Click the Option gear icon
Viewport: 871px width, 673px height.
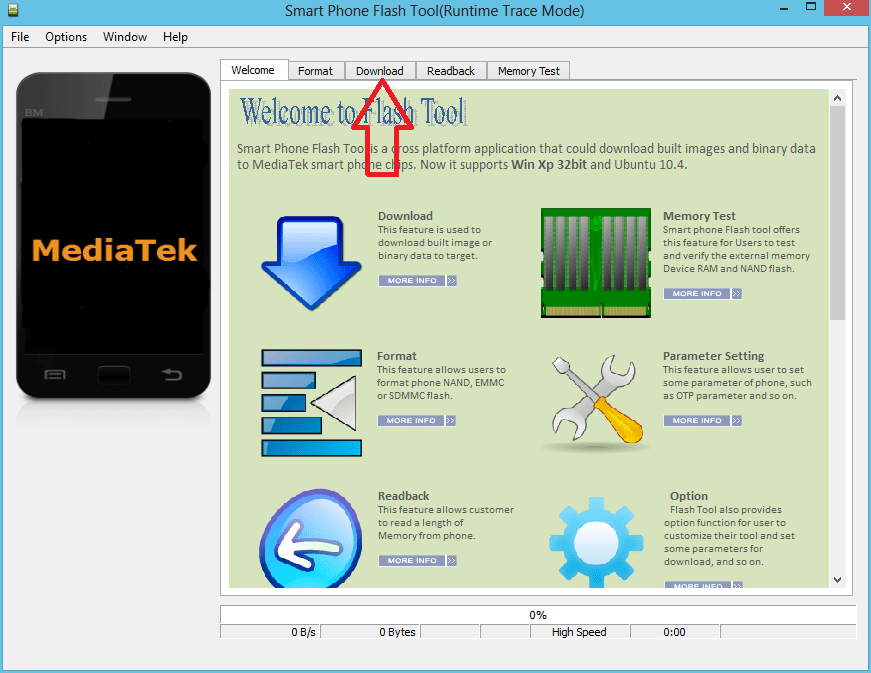point(596,543)
